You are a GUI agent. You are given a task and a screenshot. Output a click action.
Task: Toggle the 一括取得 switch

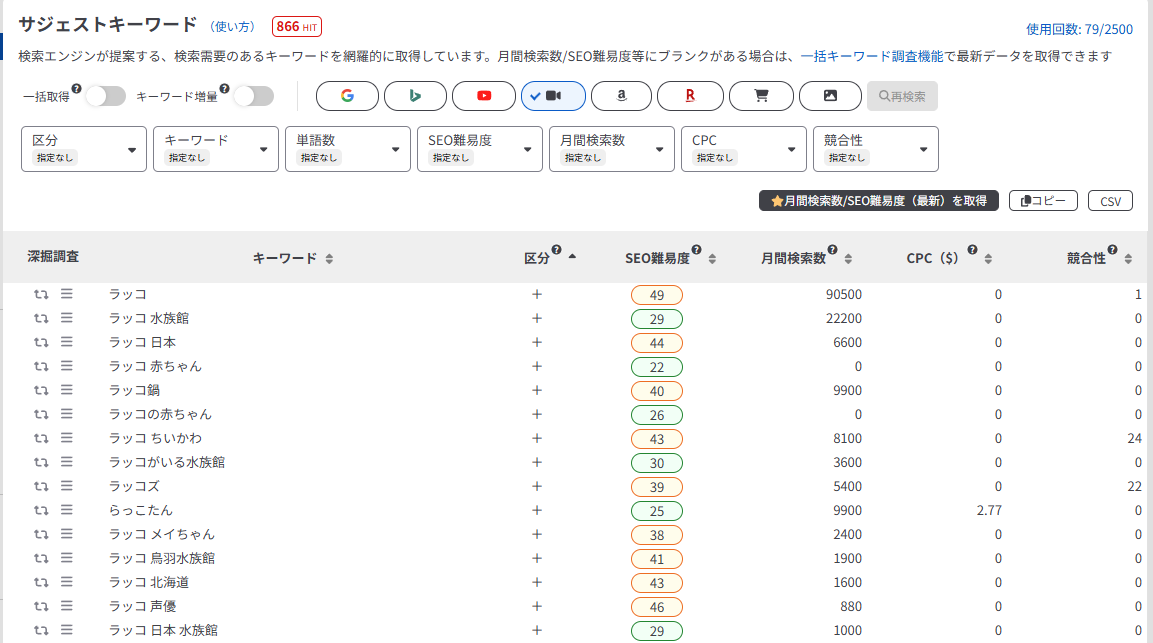[105, 96]
